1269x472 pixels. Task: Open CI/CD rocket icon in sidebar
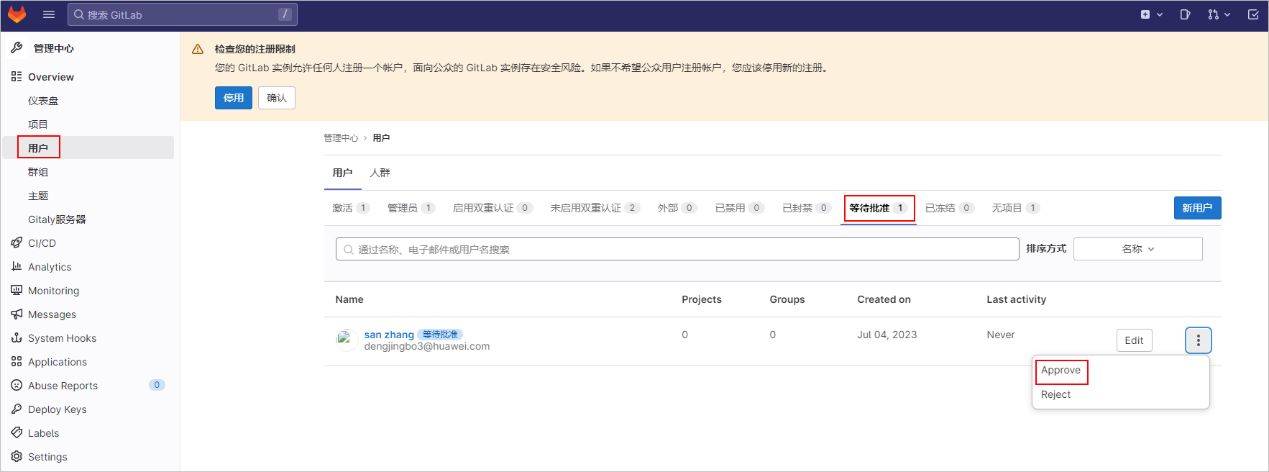pyautogui.click(x=16, y=243)
